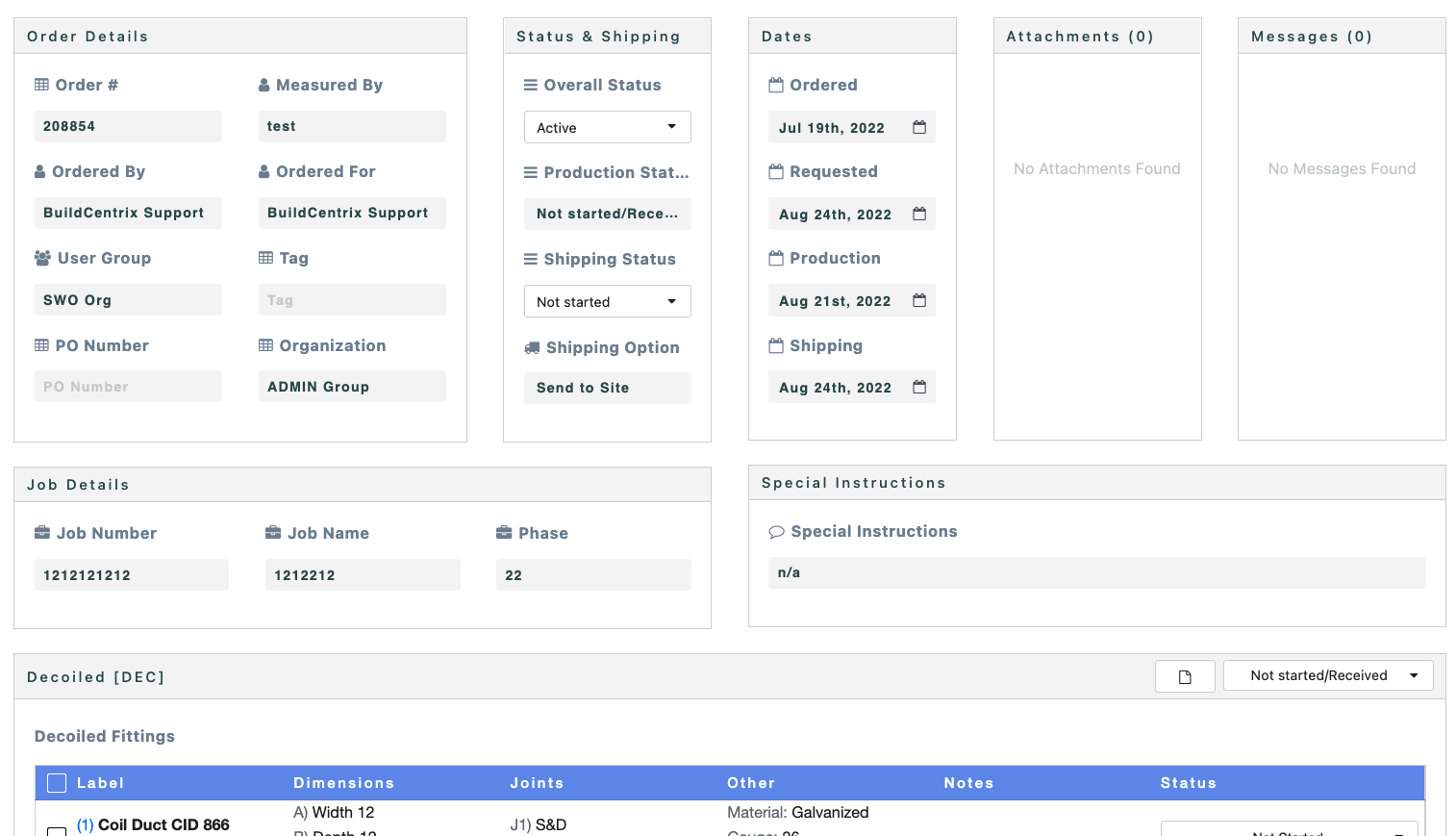Image resolution: width=1456 pixels, height=836 pixels.
Task: Click the truck icon next to Shipping Option
Action: pyautogui.click(x=532, y=347)
